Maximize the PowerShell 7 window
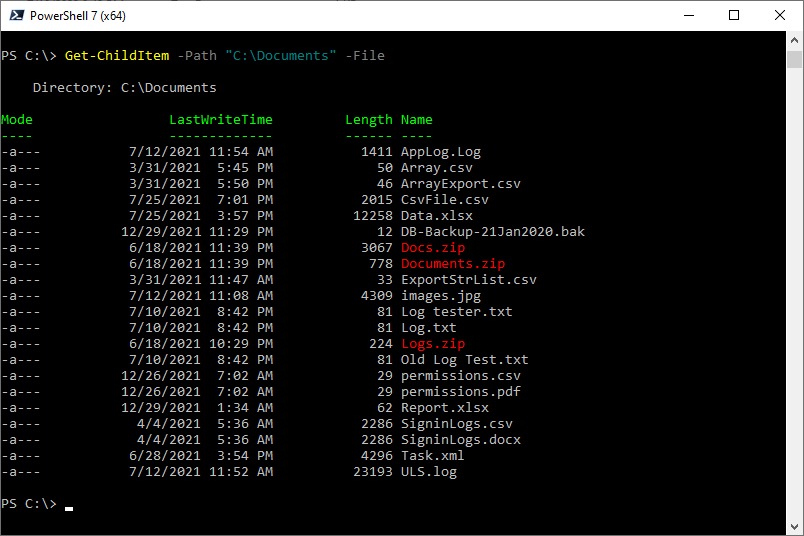The image size is (804, 536). coord(734,15)
